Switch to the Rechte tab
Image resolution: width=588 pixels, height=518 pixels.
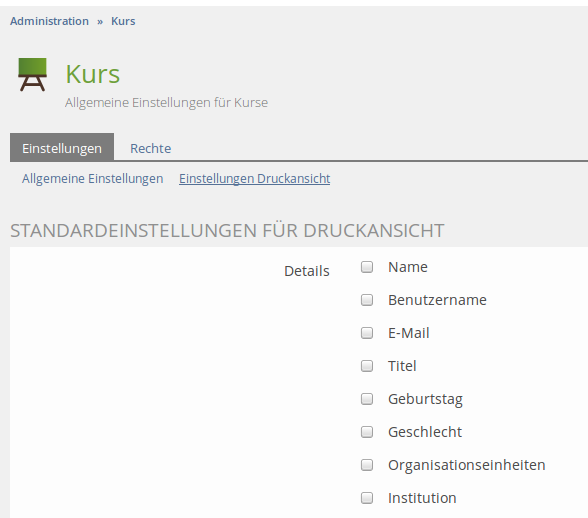pyautogui.click(x=150, y=149)
